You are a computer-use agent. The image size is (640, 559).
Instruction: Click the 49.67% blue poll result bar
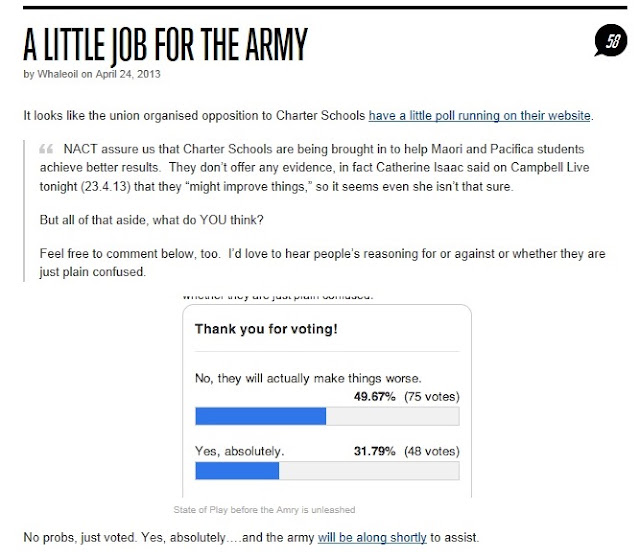[260, 416]
